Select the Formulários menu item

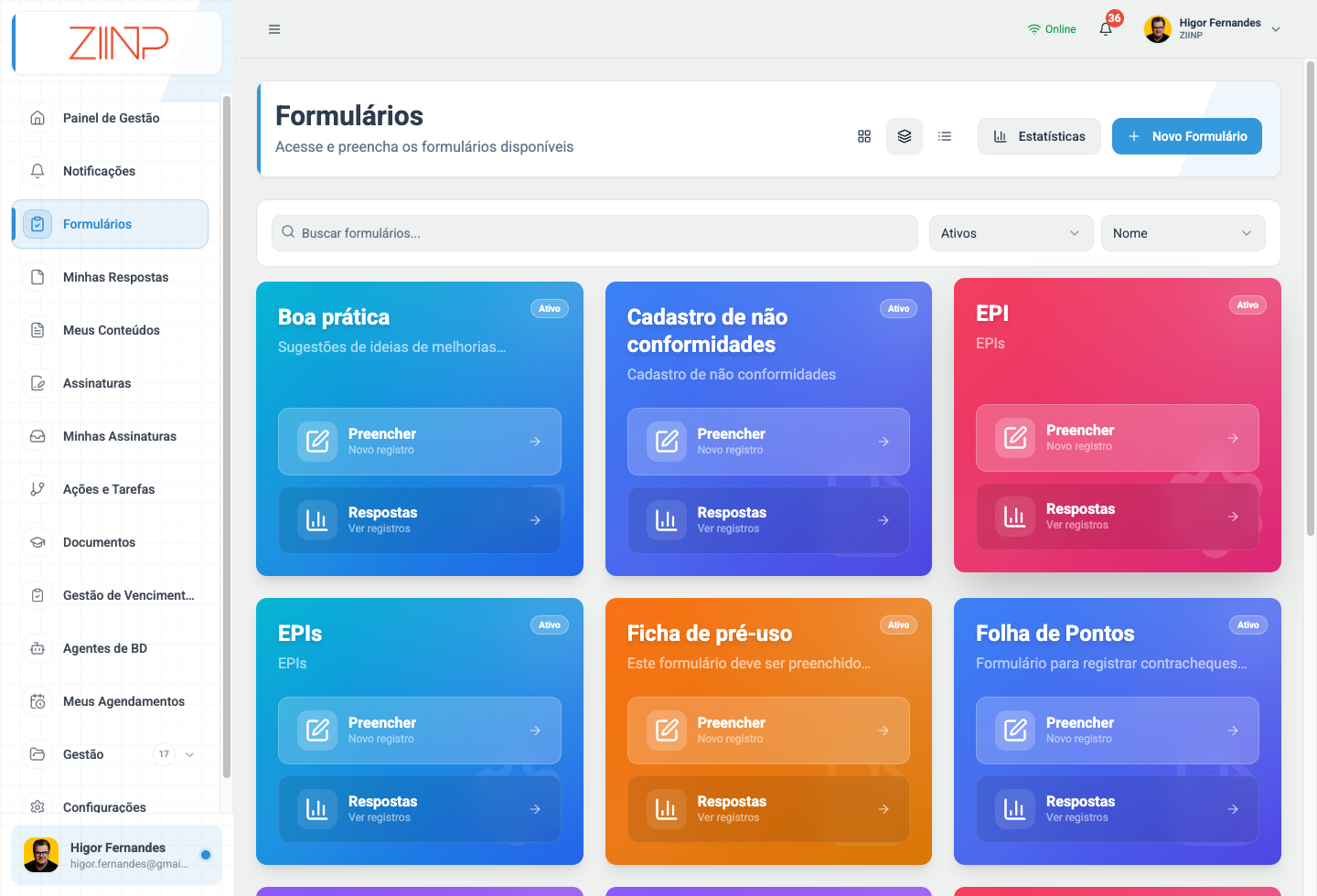click(x=110, y=224)
